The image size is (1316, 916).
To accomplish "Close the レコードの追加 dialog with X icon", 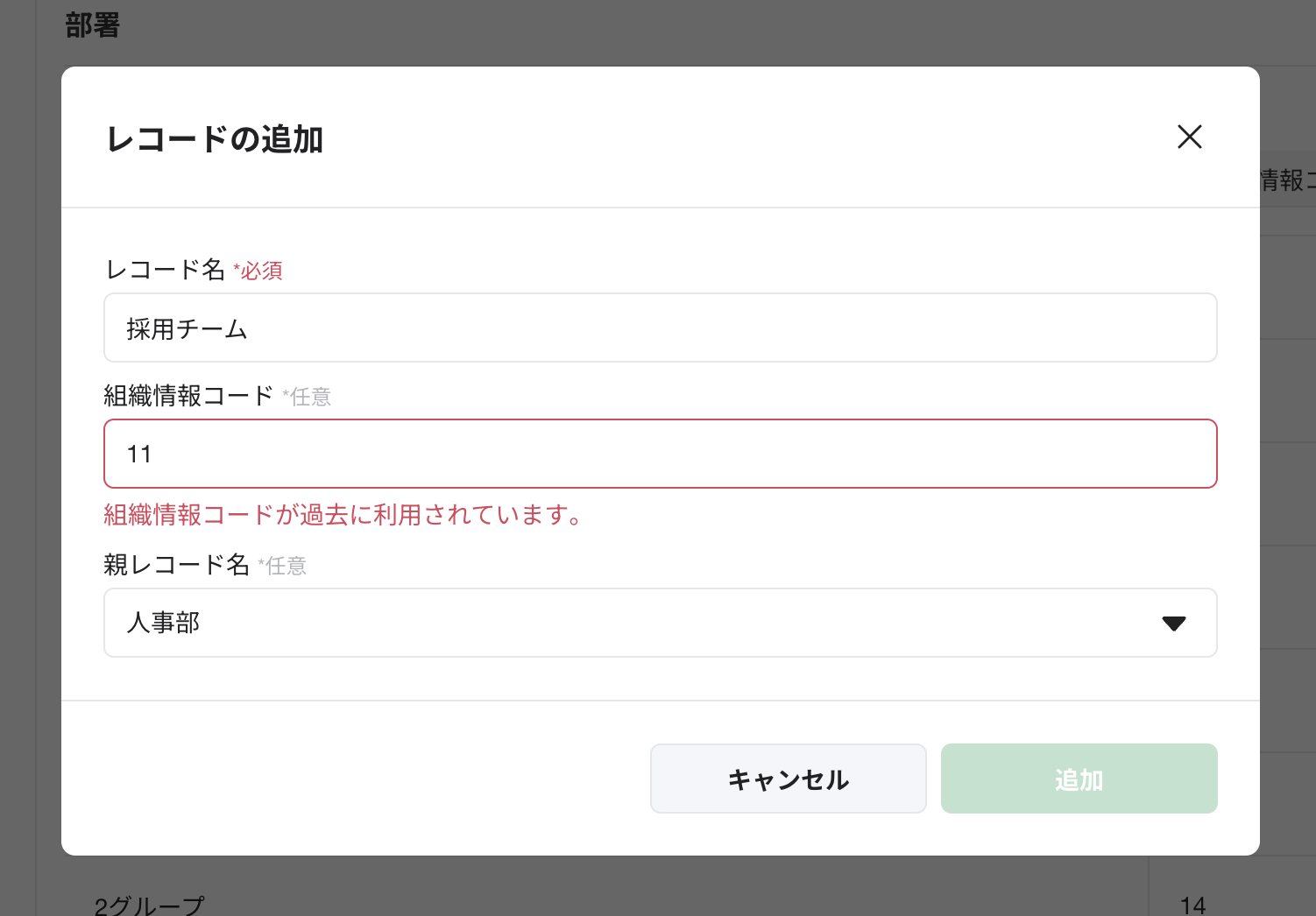I will (x=1189, y=137).
